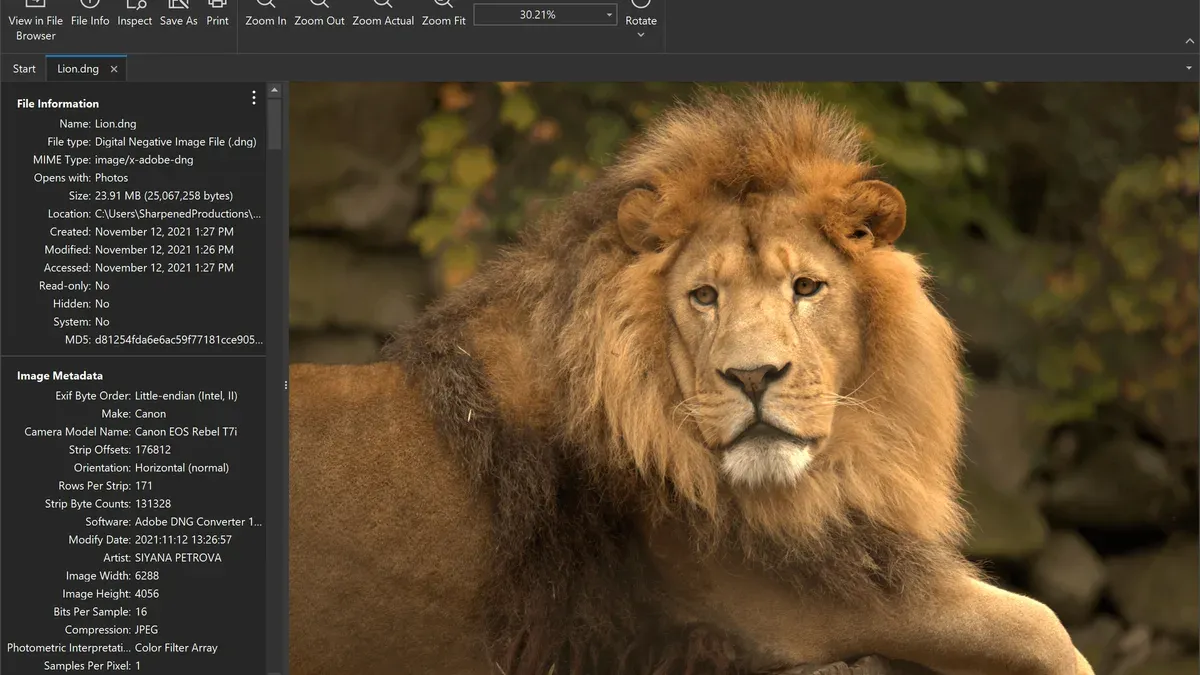Viewport: 1200px width, 675px height.
Task: Select the Artist SIYANA PETROVA value
Action: tap(178, 558)
